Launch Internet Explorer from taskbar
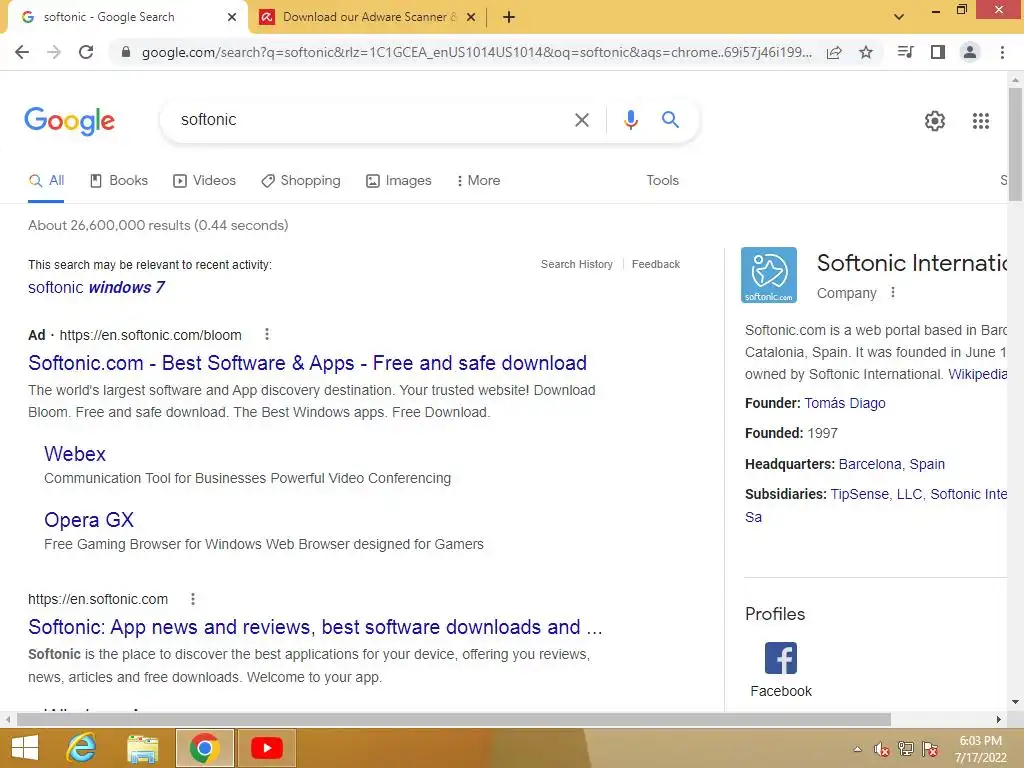Image resolution: width=1024 pixels, height=768 pixels. pyautogui.click(x=82, y=748)
